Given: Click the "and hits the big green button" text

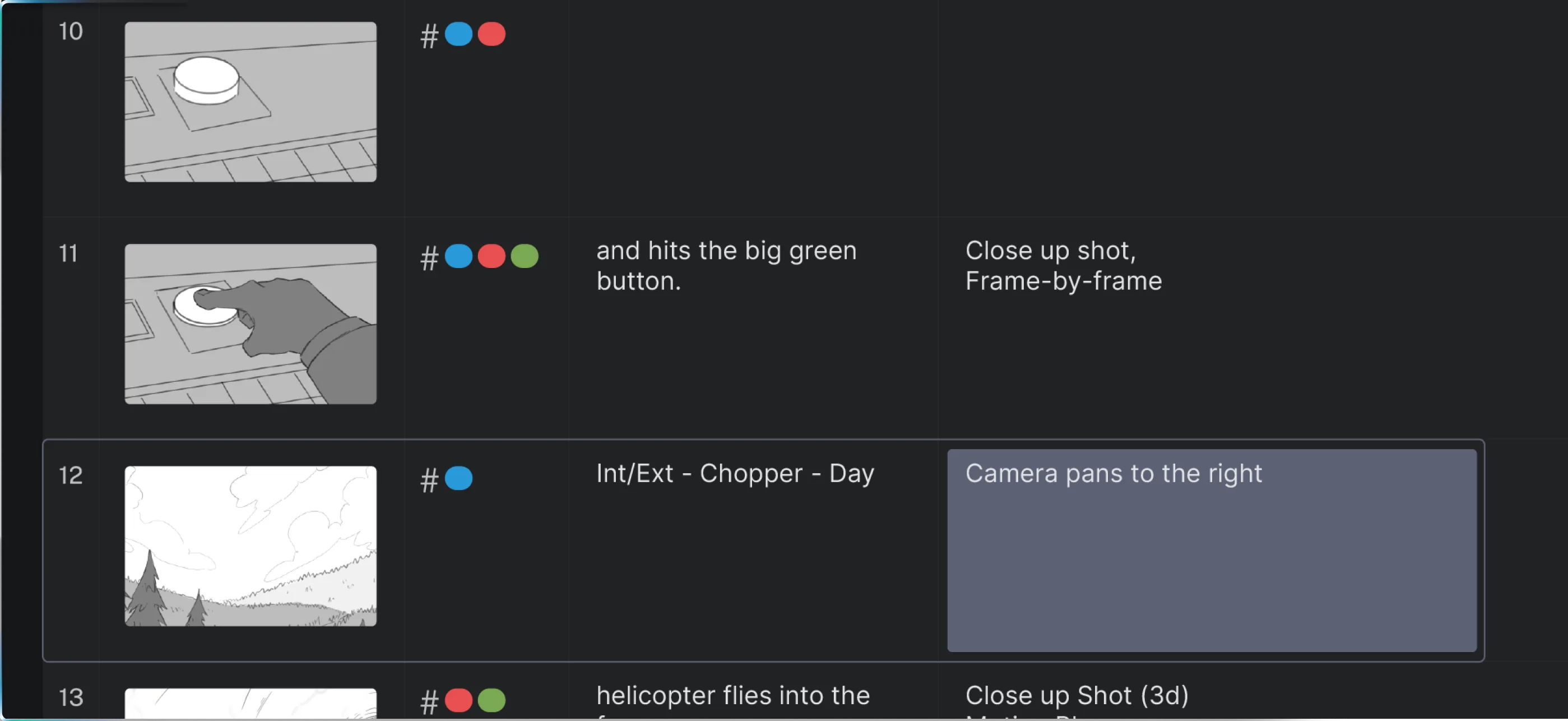Looking at the screenshot, I should pyautogui.click(x=726, y=266).
